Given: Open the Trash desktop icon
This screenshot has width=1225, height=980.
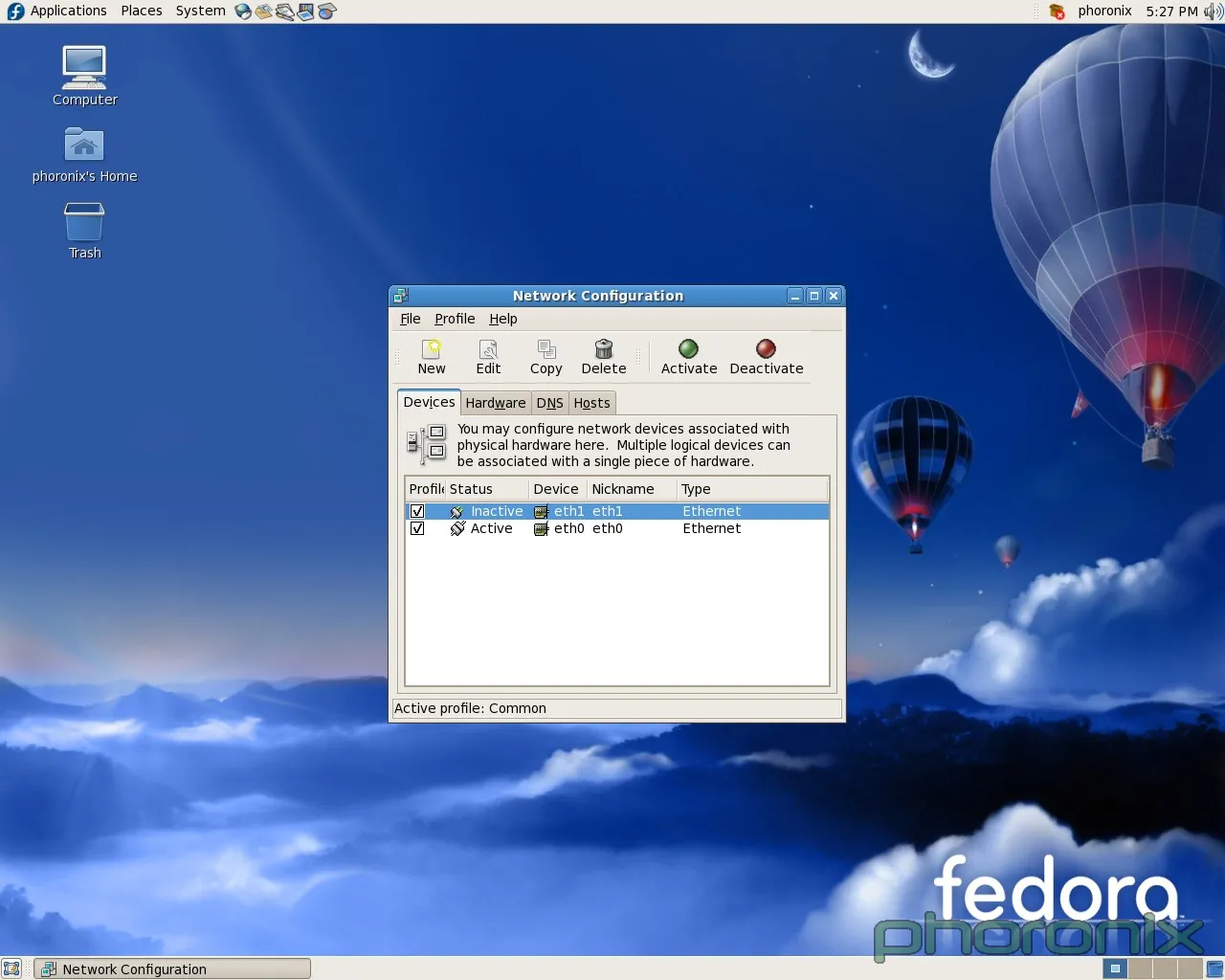Looking at the screenshot, I should tap(84, 231).
